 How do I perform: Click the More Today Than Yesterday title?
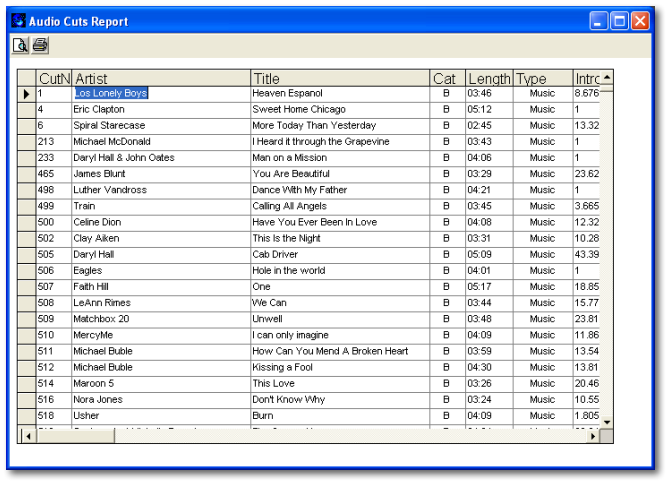[x=340, y=126]
